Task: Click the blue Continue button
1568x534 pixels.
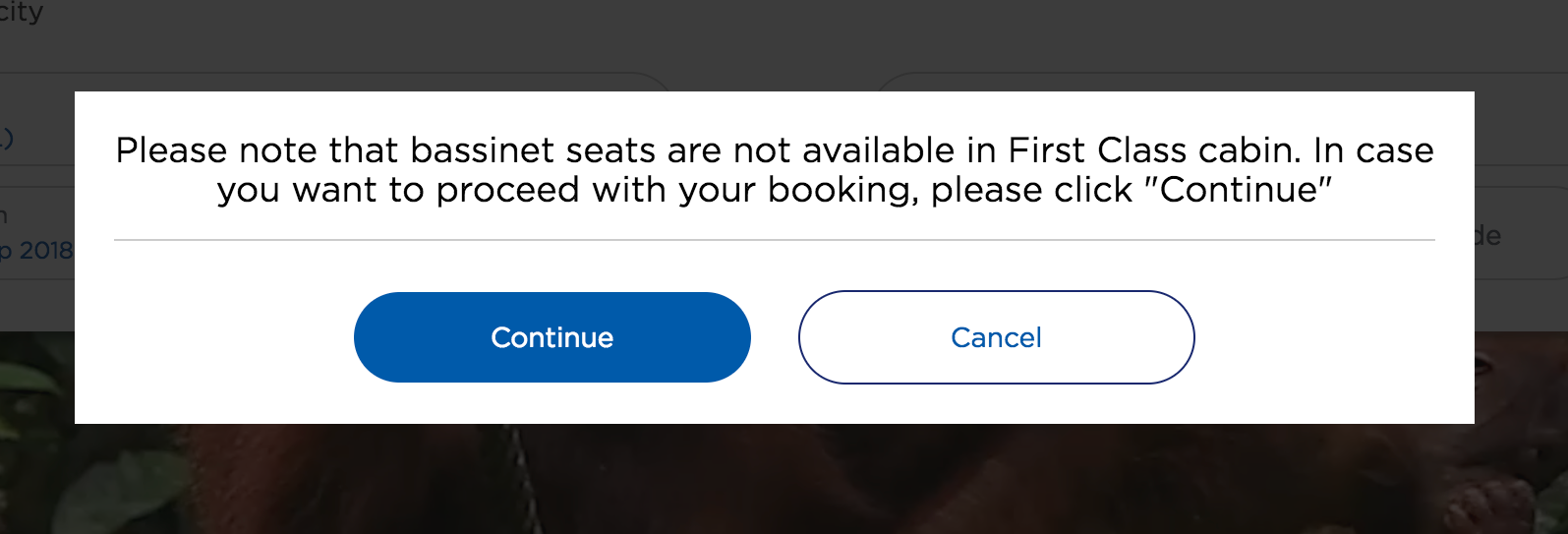Action: pos(552,337)
